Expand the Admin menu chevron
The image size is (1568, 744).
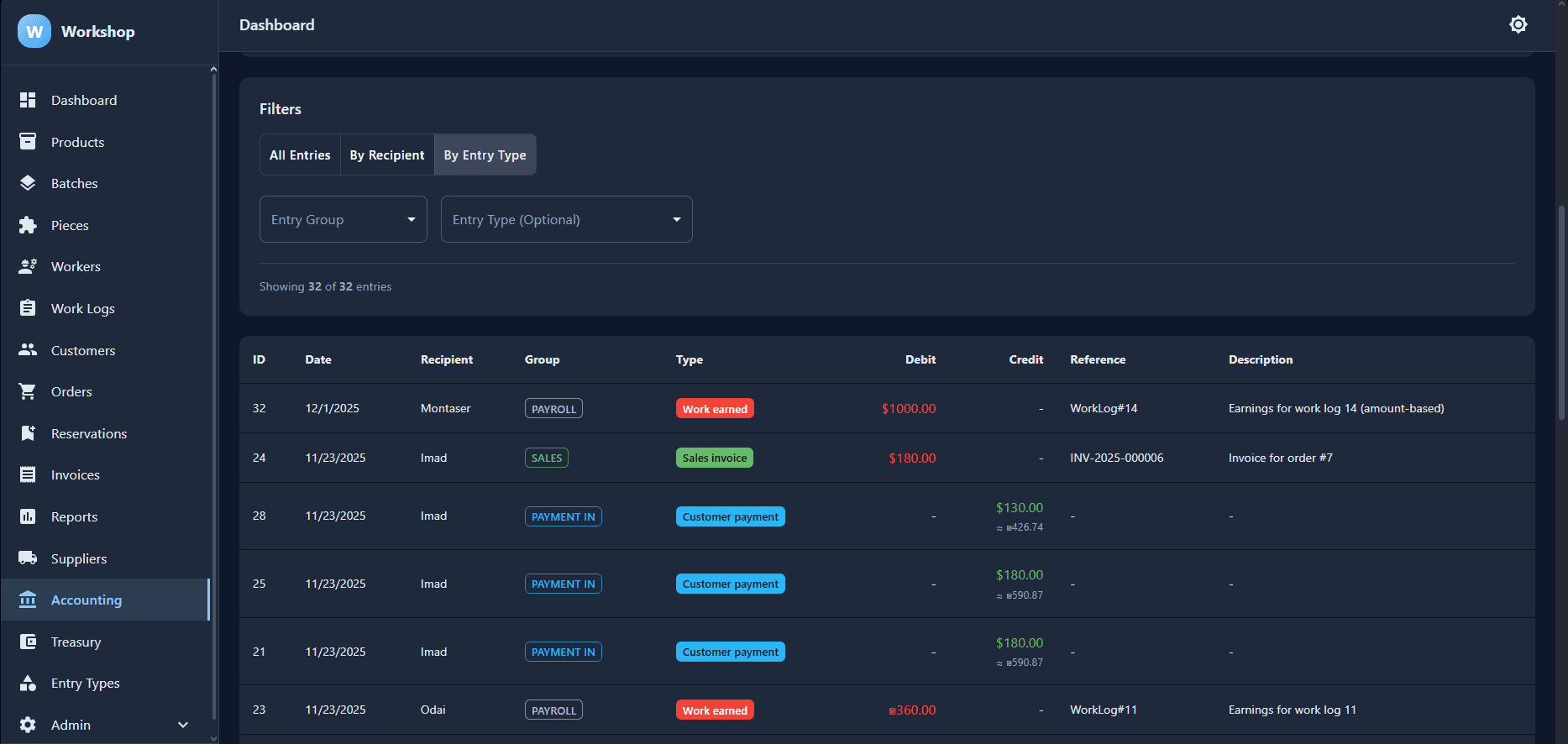tap(183, 725)
